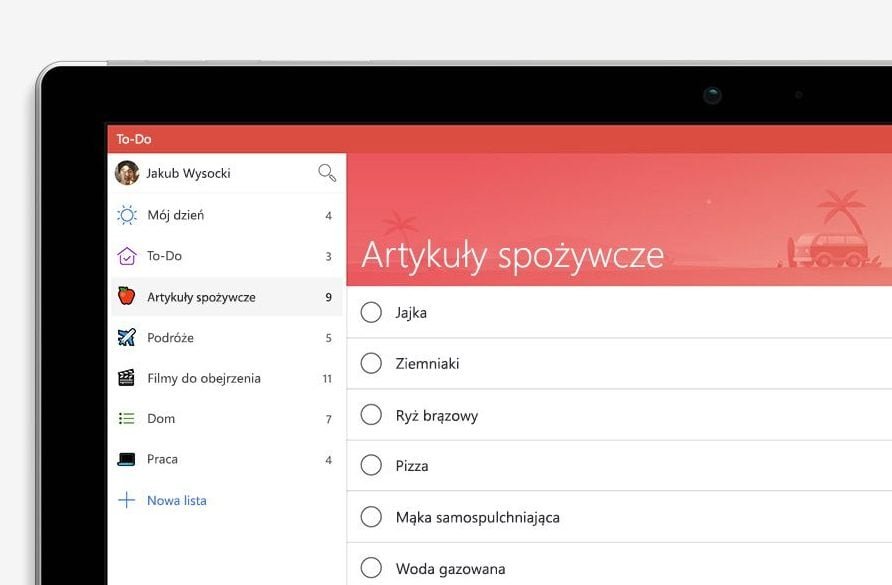The width and height of the screenshot is (892, 585).
Task: Click the plus icon for new list
Action: pyautogui.click(x=126, y=500)
